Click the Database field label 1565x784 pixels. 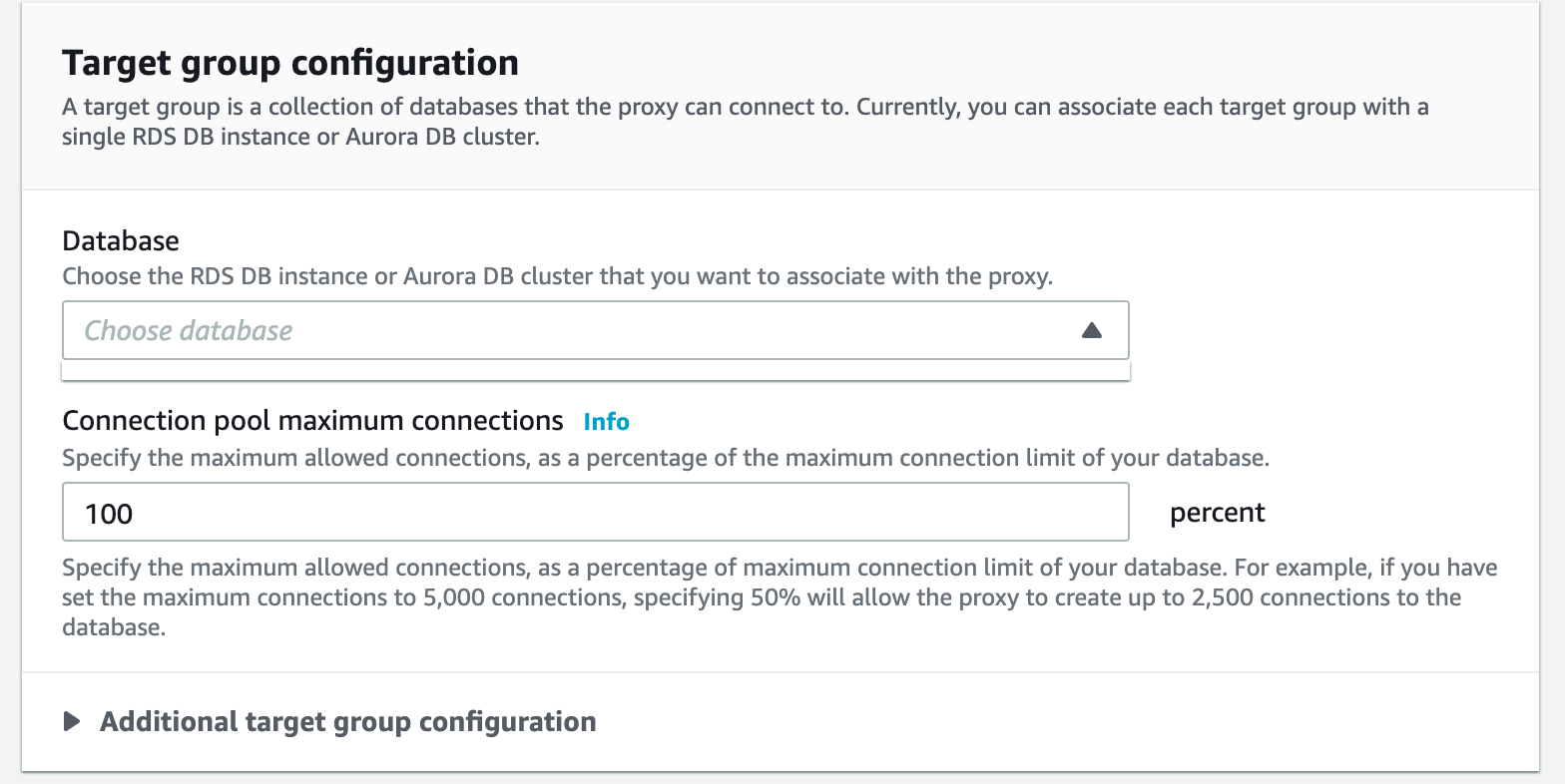click(121, 240)
